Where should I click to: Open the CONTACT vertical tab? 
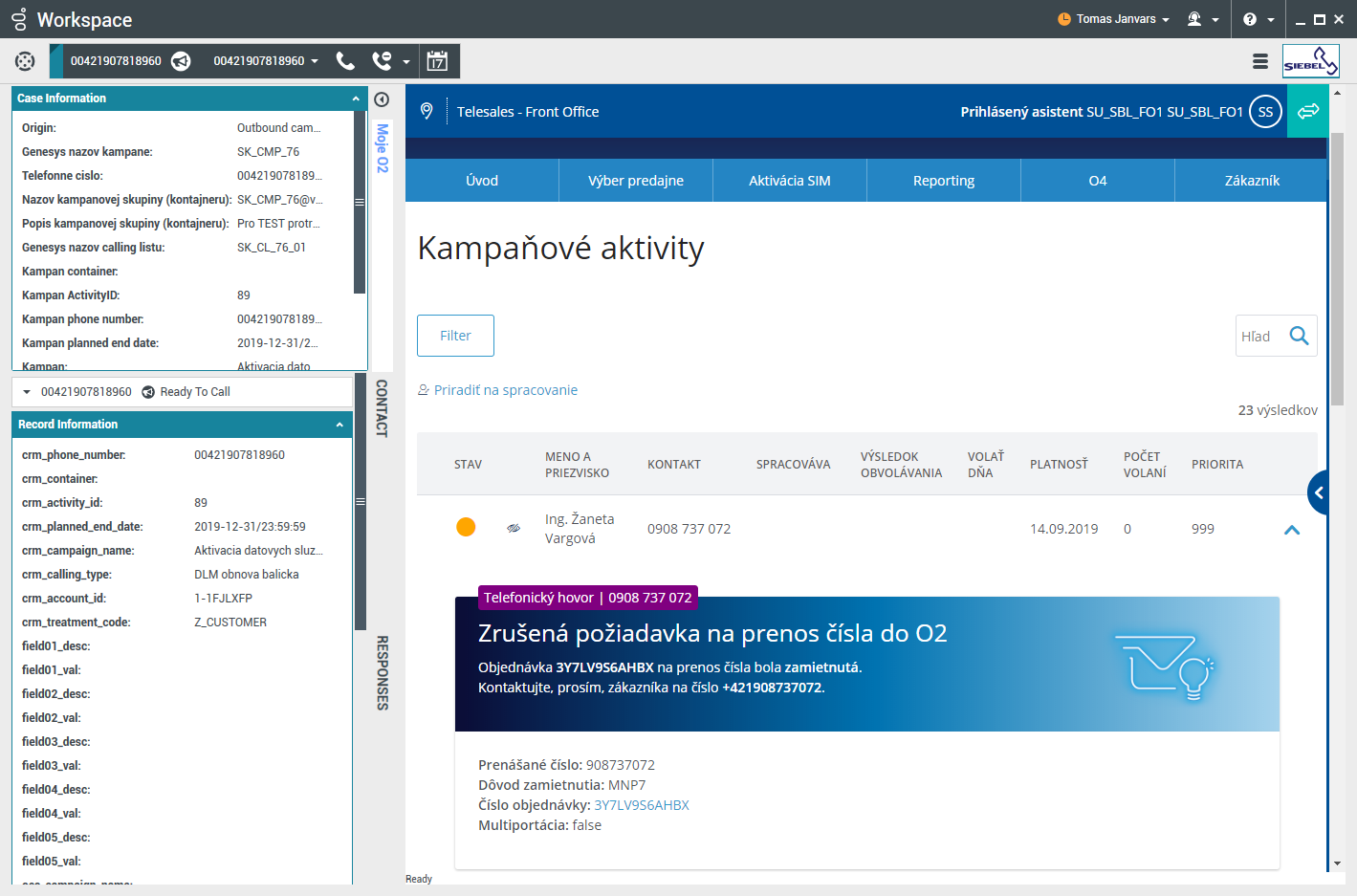point(383,408)
